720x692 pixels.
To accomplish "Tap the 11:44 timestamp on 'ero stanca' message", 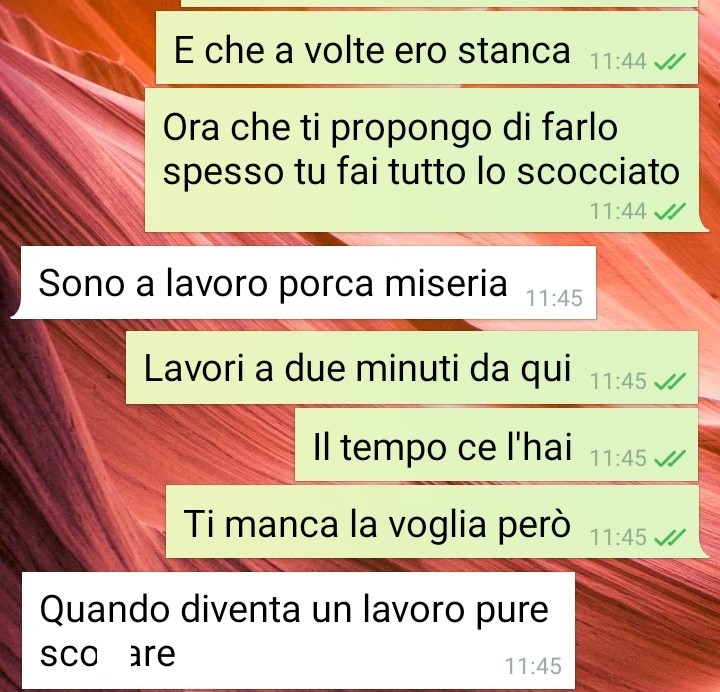I will pyautogui.click(x=618, y=62).
